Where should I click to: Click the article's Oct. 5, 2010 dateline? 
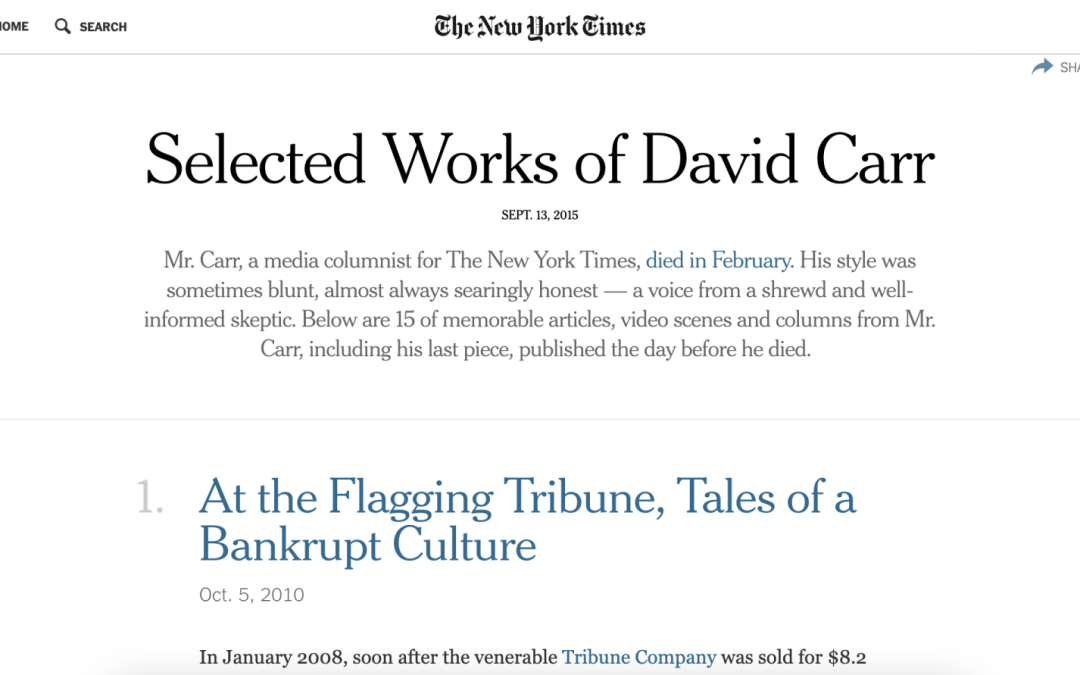(251, 595)
